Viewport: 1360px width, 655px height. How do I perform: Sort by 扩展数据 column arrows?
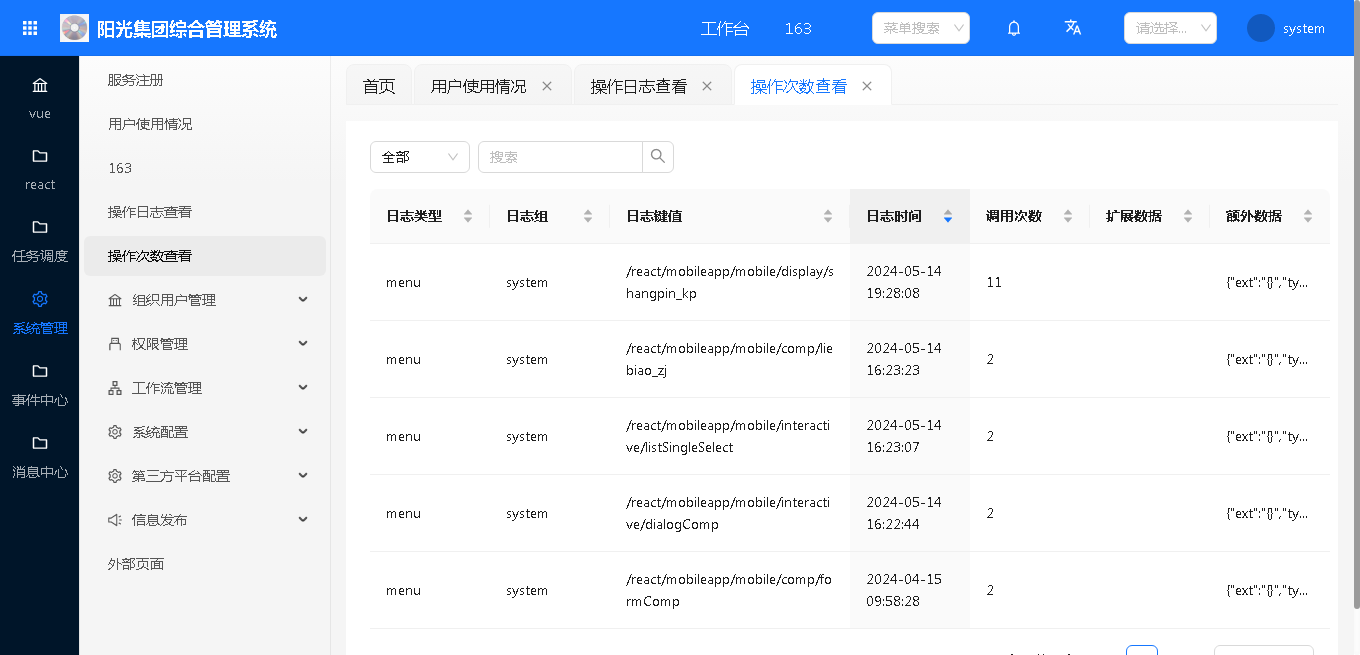point(1187,216)
